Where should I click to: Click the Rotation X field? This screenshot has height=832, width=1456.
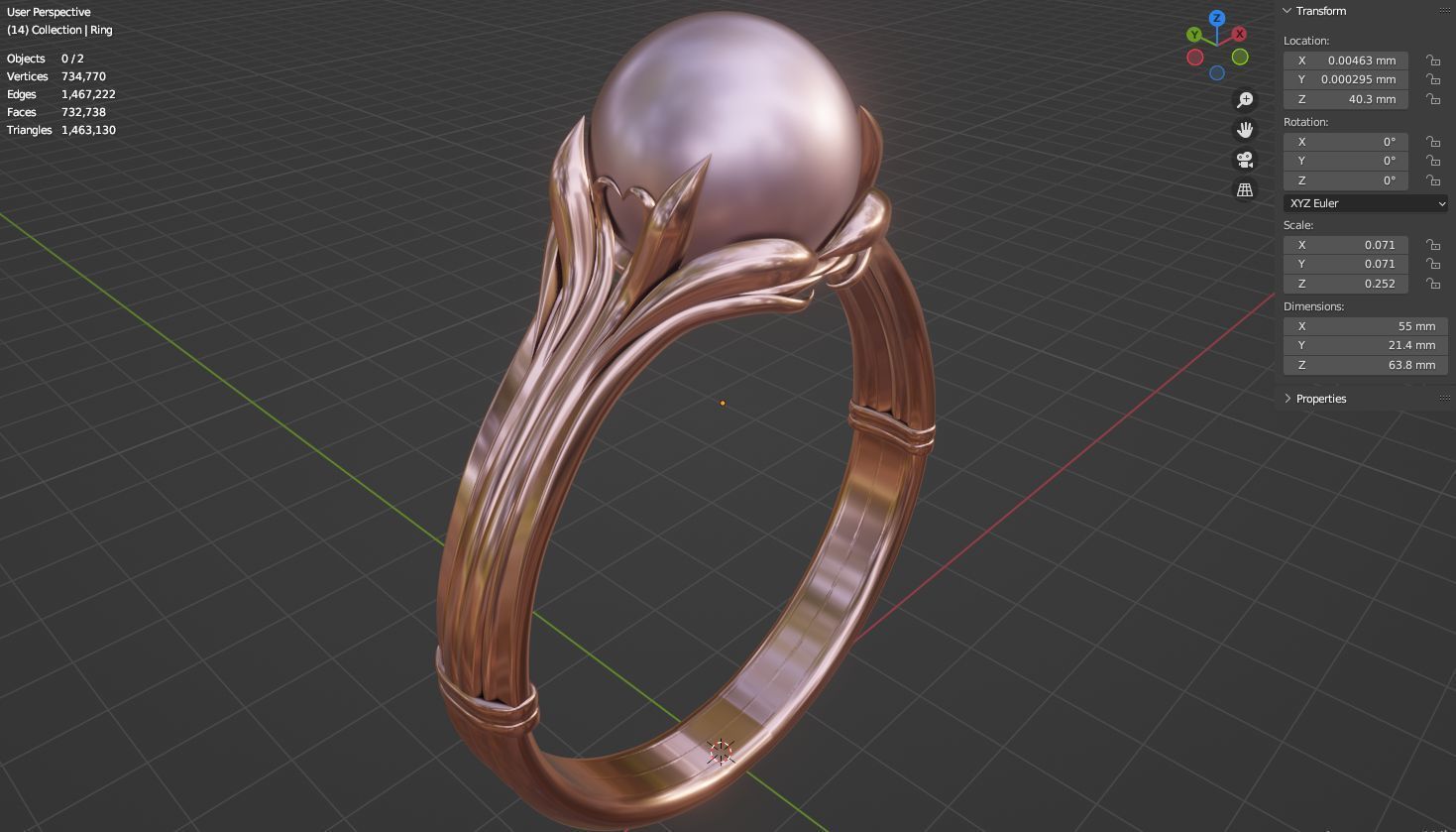pos(1346,142)
